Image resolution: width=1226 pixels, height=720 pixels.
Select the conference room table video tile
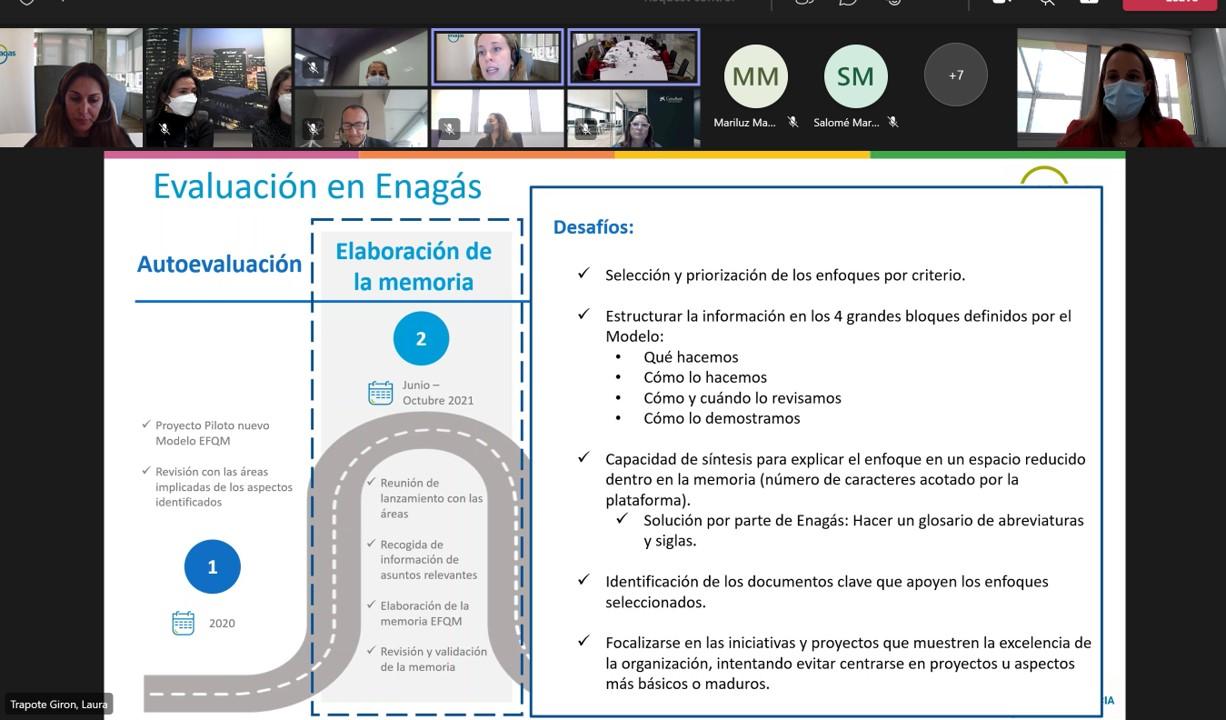pos(634,57)
